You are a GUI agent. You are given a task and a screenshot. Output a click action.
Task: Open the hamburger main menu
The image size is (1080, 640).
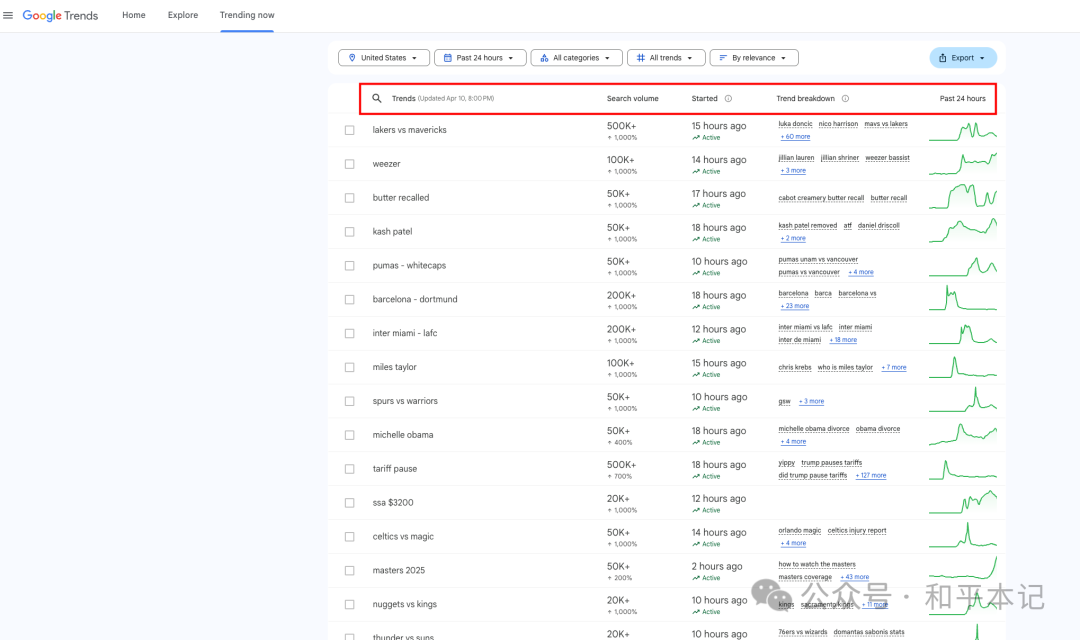point(8,15)
